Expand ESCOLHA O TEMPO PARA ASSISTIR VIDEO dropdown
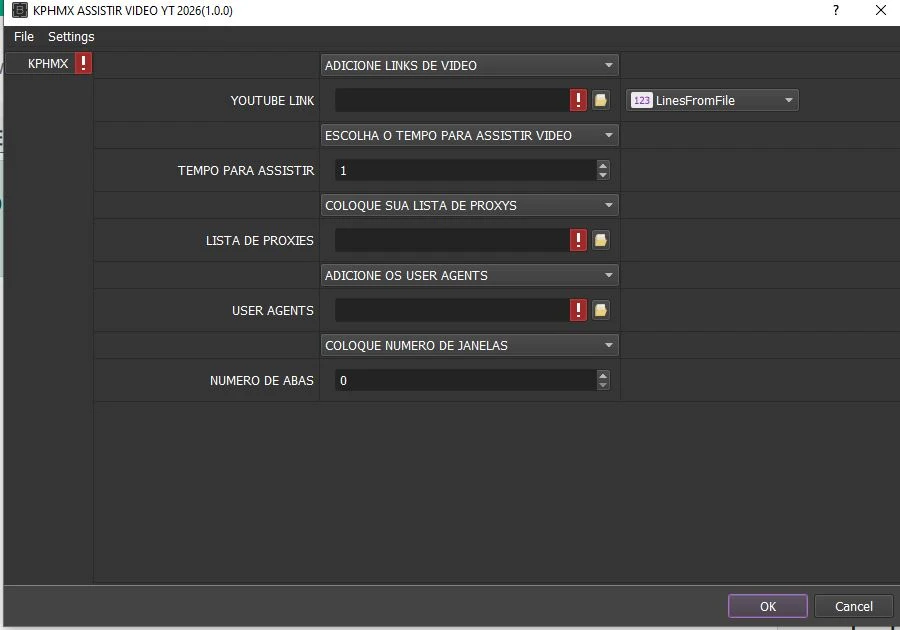 point(469,135)
